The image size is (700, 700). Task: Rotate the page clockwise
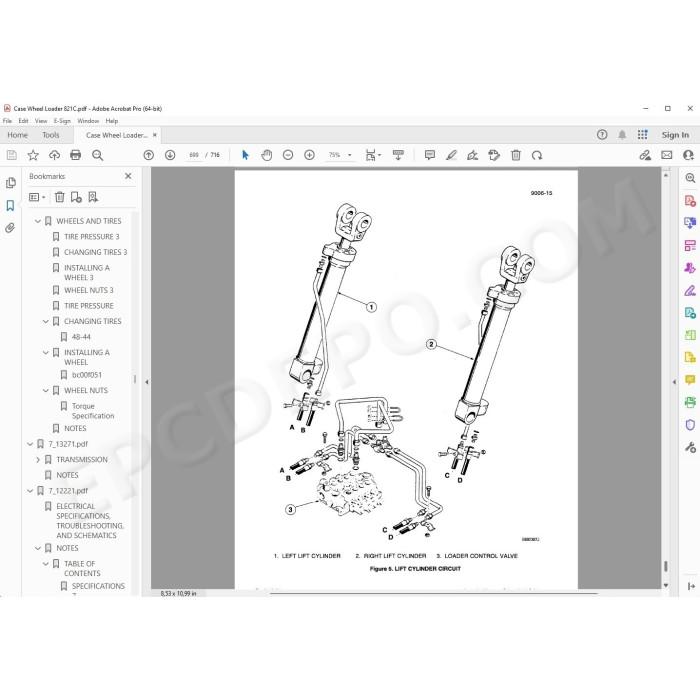[x=537, y=155]
